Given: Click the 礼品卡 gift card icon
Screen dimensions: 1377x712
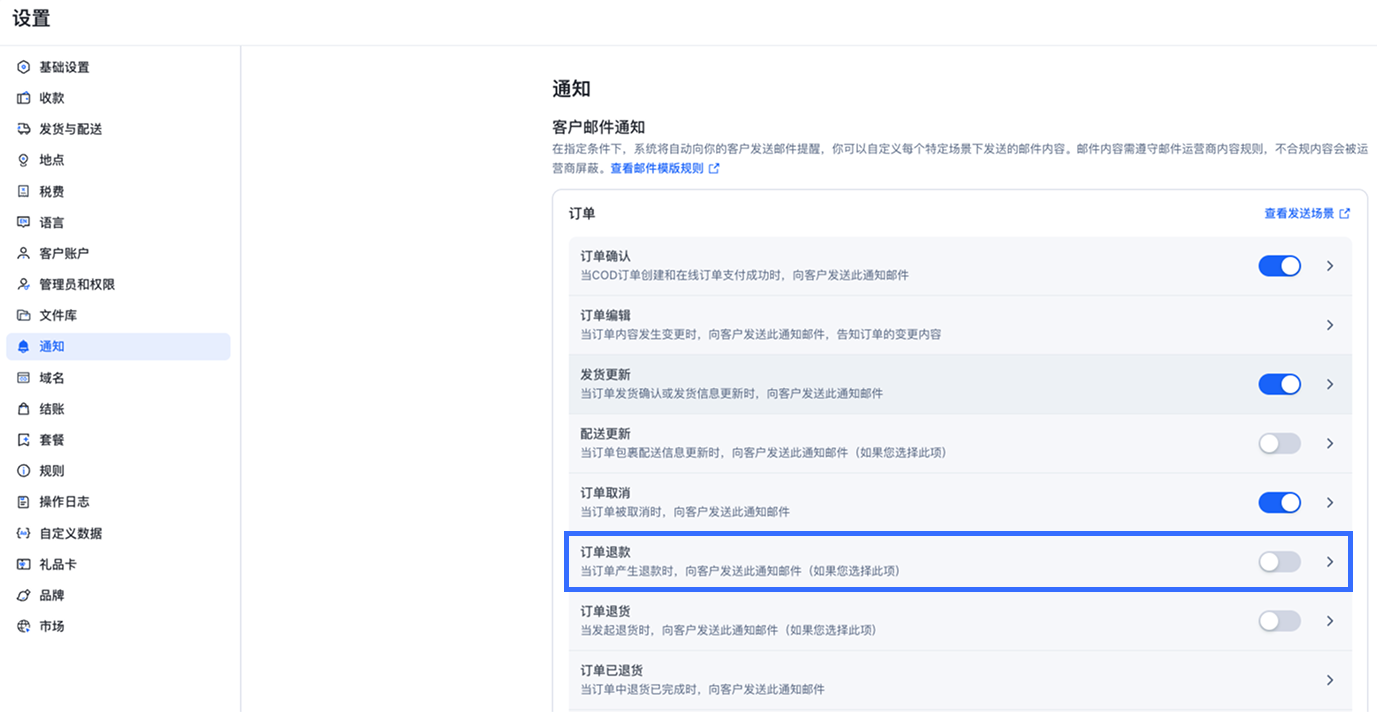Looking at the screenshot, I should (x=24, y=564).
